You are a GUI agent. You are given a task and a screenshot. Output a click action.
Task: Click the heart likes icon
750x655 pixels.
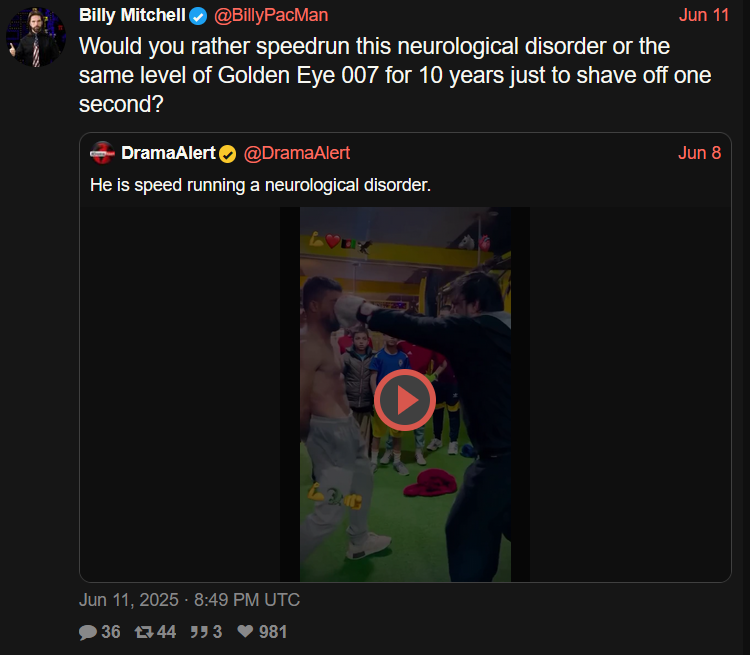245,632
